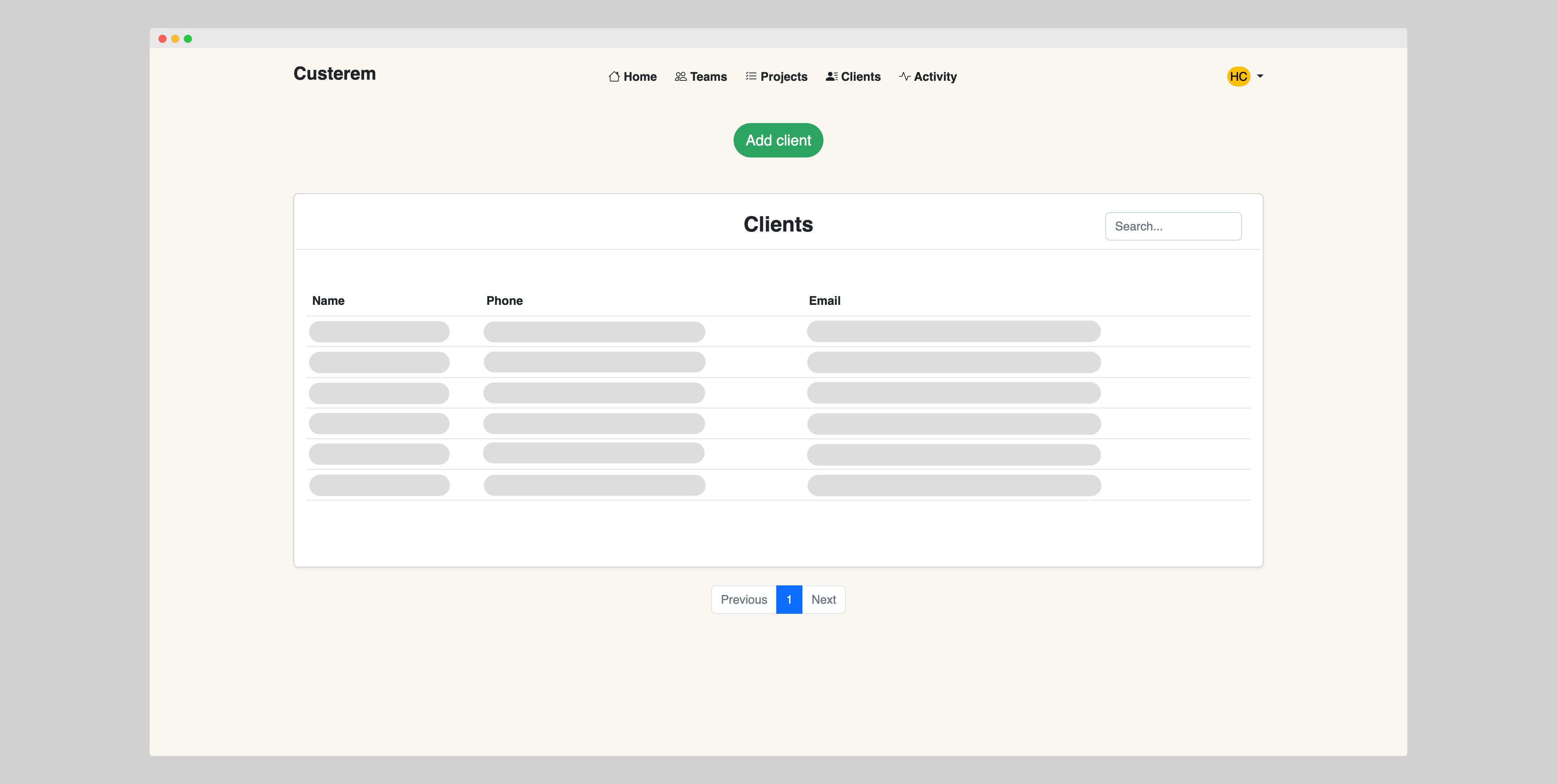This screenshot has width=1557, height=784.
Task: Click the Custerem brand logo
Action: click(334, 74)
